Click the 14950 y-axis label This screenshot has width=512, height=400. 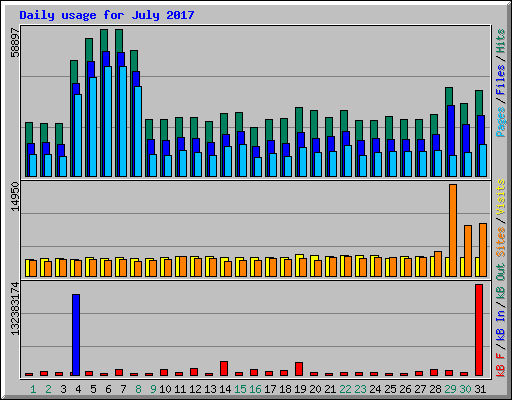pyautogui.click(x=15, y=196)
